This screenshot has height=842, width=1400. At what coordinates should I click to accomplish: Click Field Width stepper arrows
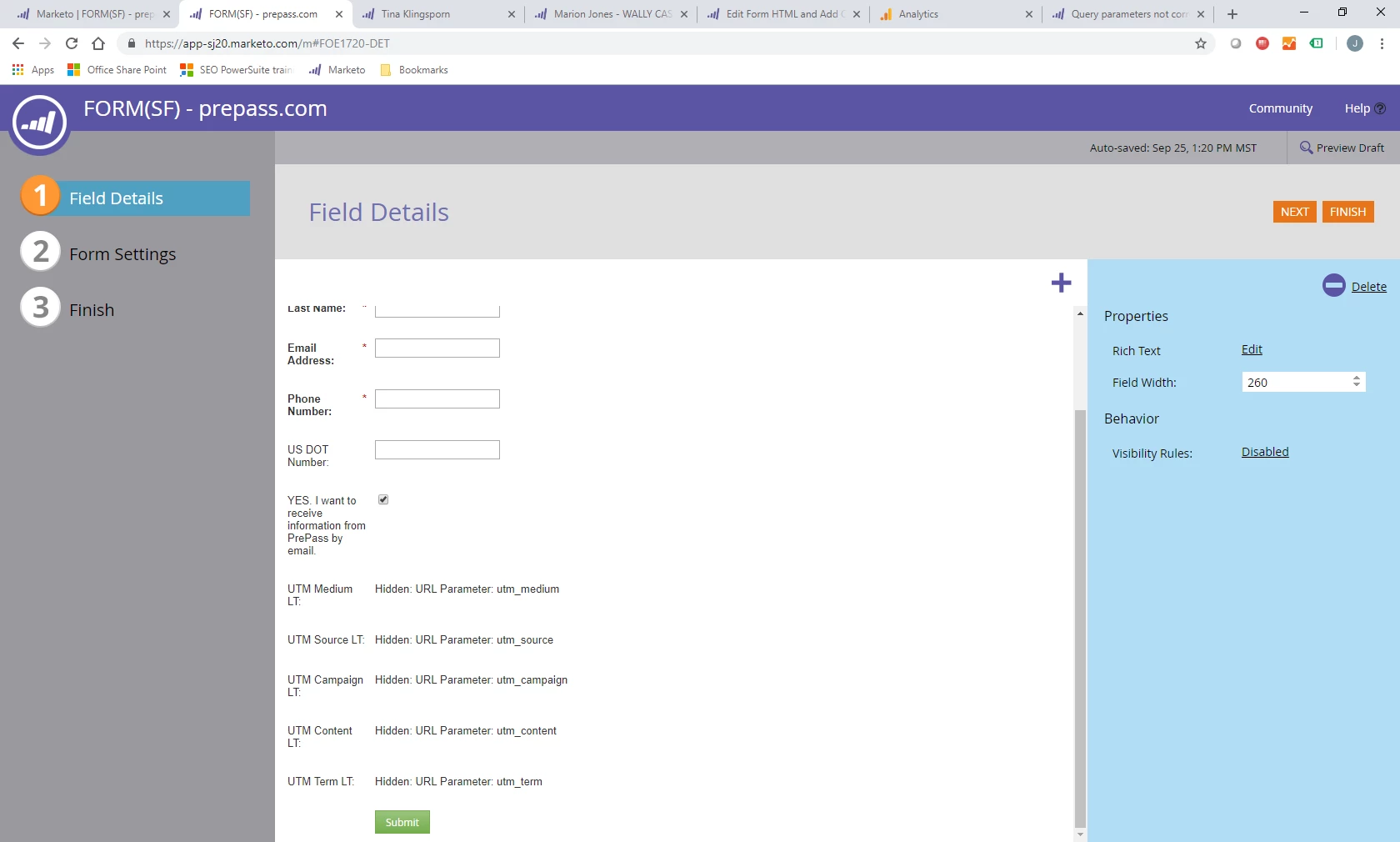(1357, 381)
